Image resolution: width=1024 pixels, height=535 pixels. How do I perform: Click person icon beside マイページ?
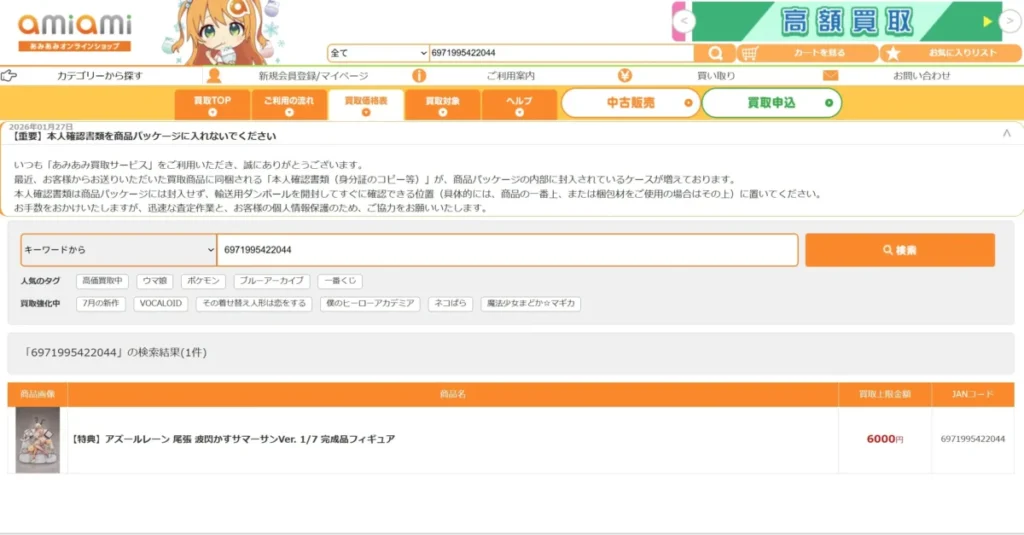point(214,76)
